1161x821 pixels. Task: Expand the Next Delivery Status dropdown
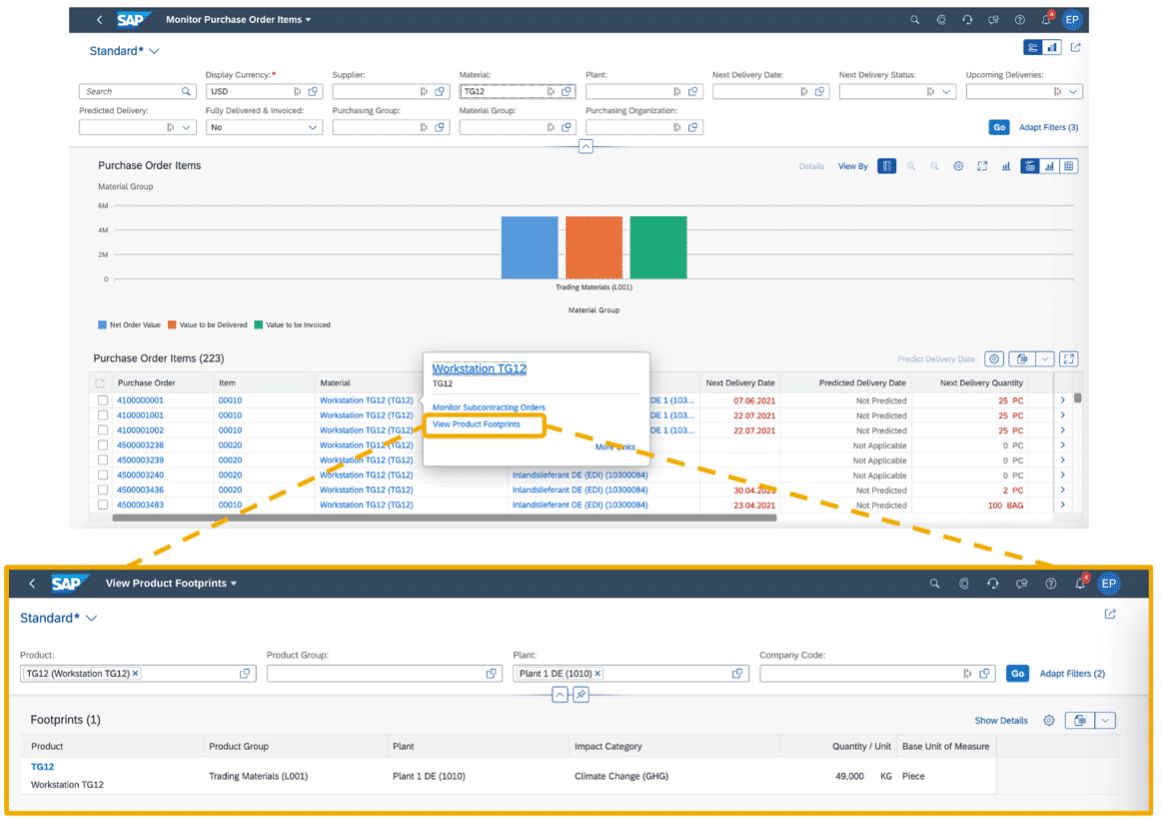tap(897, 92)
